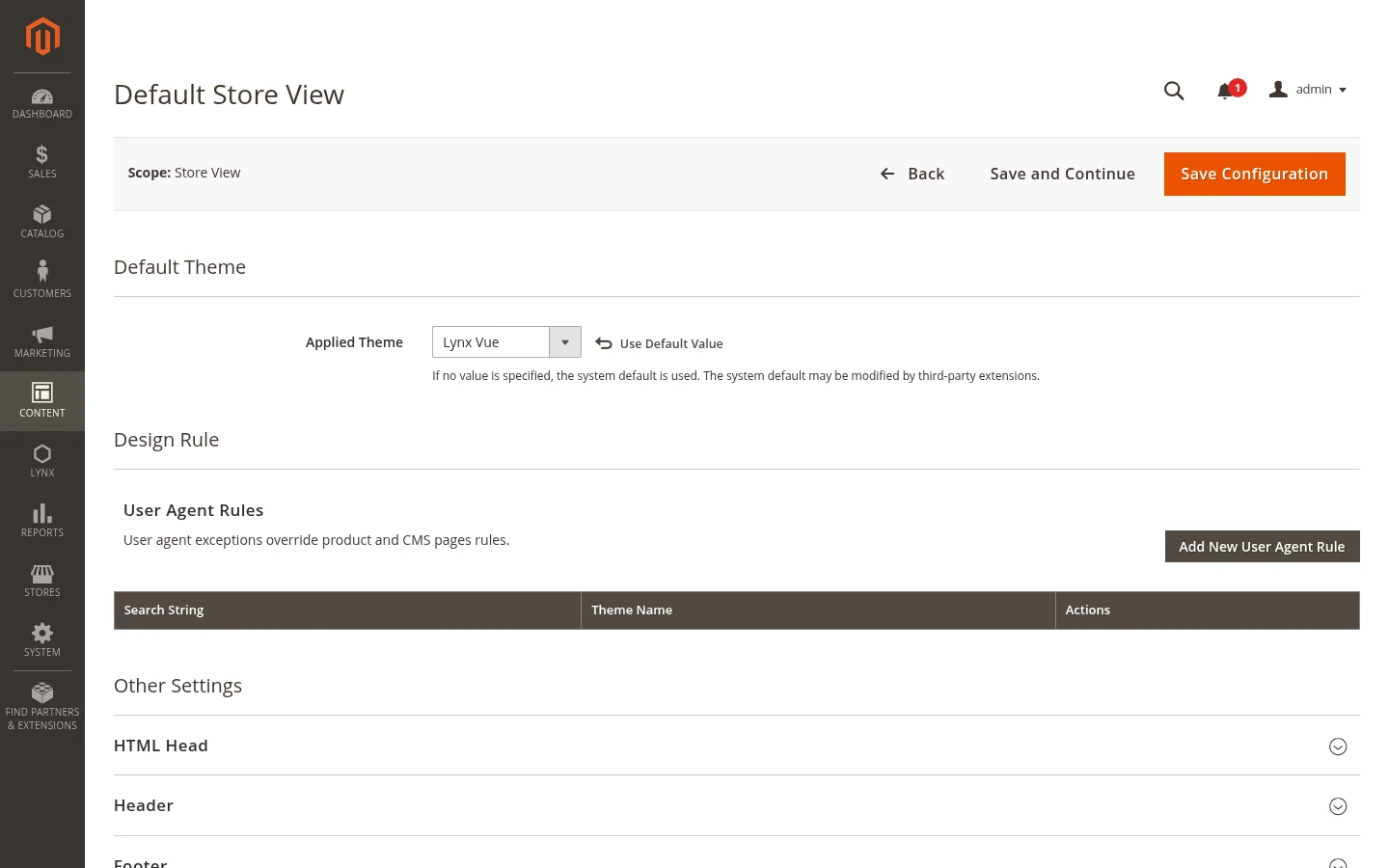Open the Stores menu
The width and height of the screenshot is (1389, 868).
tap(42, 581)
